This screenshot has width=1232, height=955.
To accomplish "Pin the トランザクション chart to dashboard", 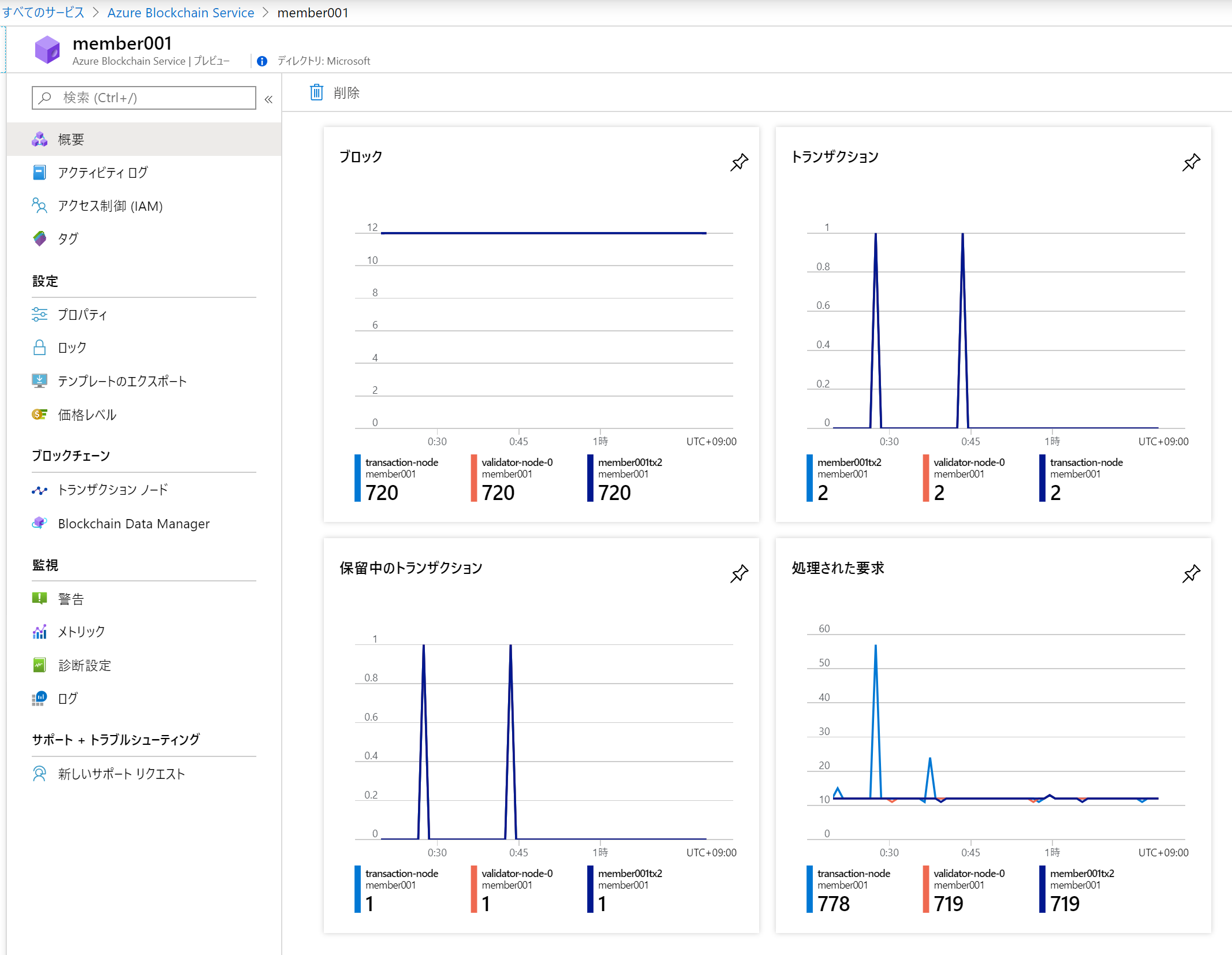I will 1191,162.
